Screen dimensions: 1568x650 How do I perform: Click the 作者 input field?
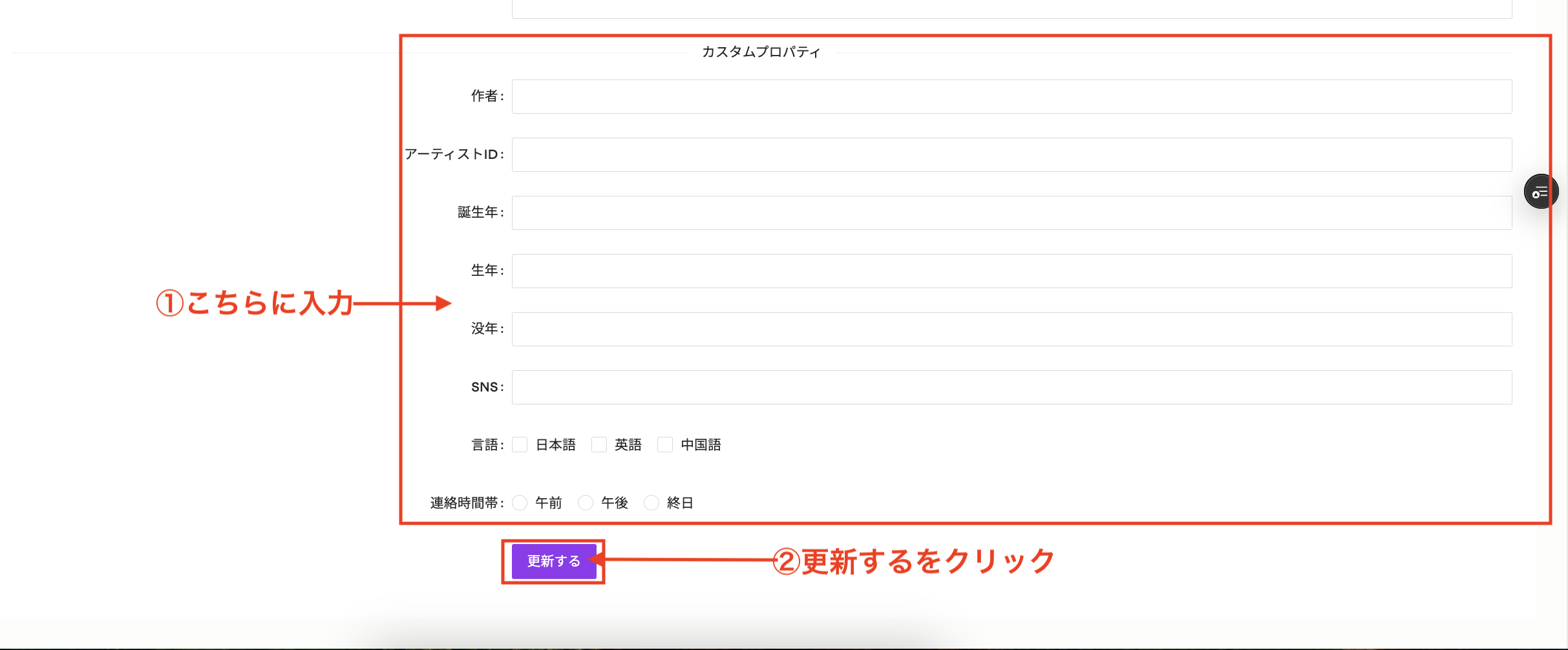1012,96
